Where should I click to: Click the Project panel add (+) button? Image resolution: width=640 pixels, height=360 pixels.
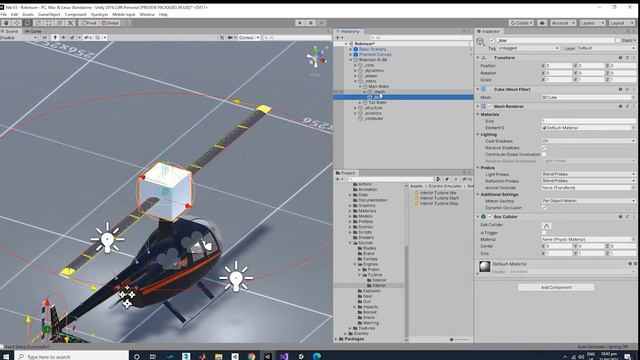(x=338, y=179)
